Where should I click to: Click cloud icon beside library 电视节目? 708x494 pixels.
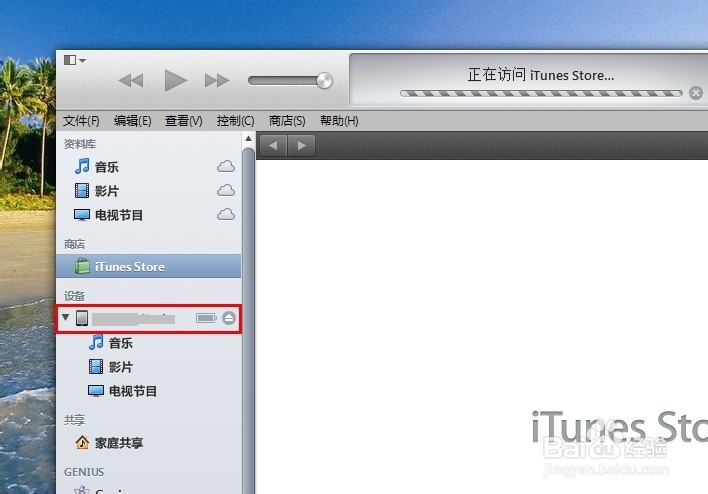click(226, 214)
